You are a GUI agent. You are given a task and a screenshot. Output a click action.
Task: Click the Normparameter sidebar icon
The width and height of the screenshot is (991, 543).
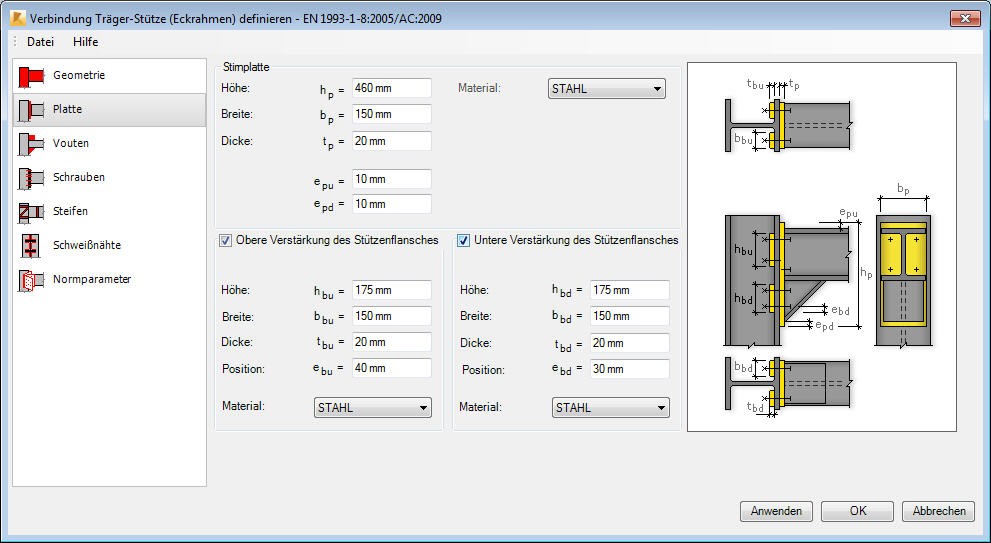pyautogui.click(x=30, y=280)
